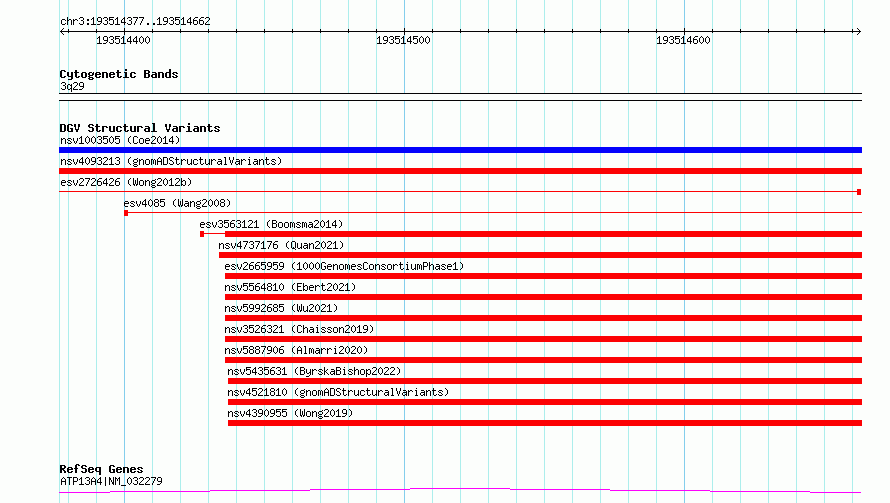The height and width of the screenshot is (503, 890).
Task: Click the 193514500 ruler label
Action: point(403,40)
